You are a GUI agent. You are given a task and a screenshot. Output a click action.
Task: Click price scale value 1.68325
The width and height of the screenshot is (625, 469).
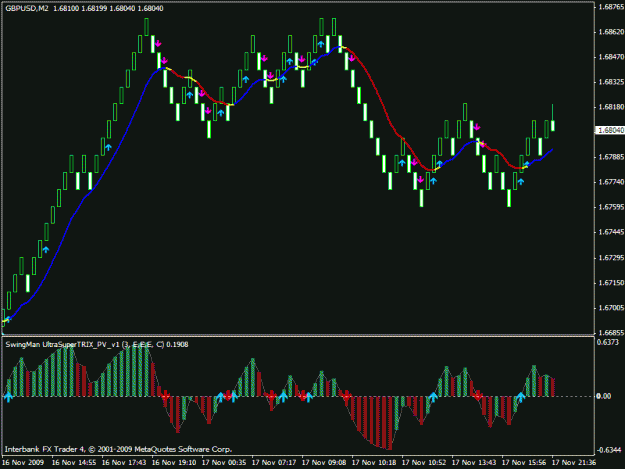point(611,82)
